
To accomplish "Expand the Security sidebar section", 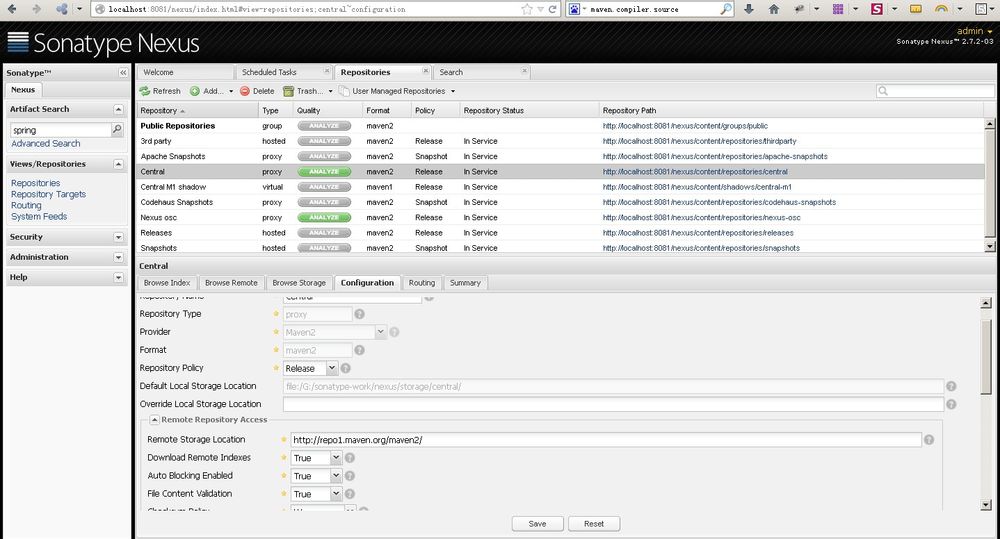I will click(x=118, y=237).
